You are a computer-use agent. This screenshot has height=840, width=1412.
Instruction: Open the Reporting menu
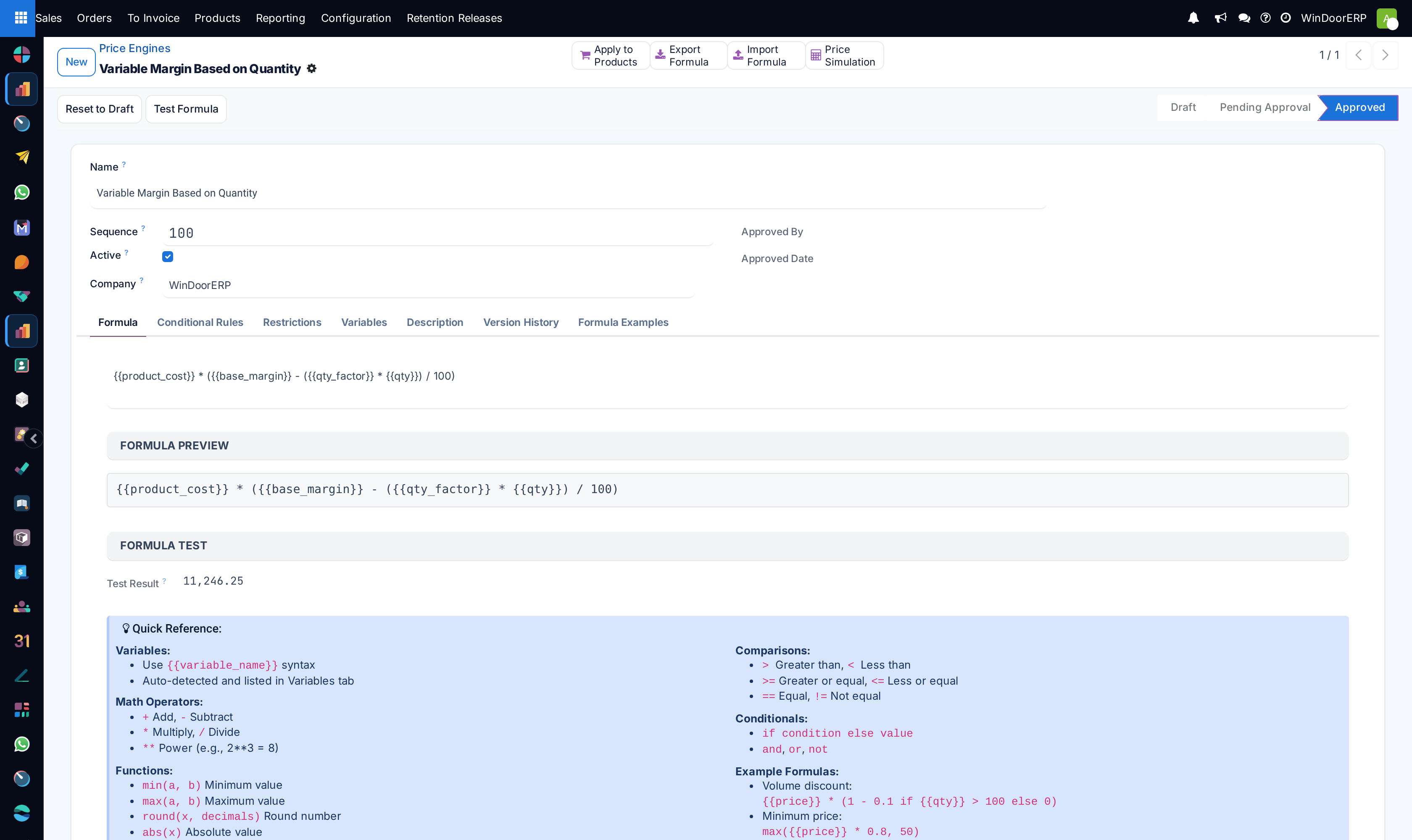(280, 18)
